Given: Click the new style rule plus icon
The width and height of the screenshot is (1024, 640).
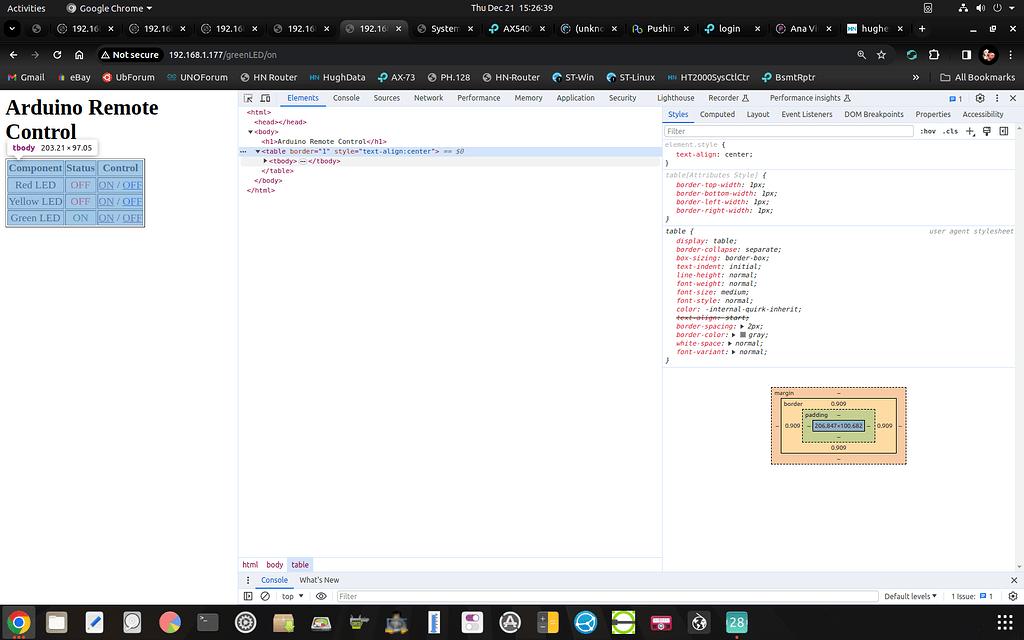Looking at the screenshot, I should point(968,131).
